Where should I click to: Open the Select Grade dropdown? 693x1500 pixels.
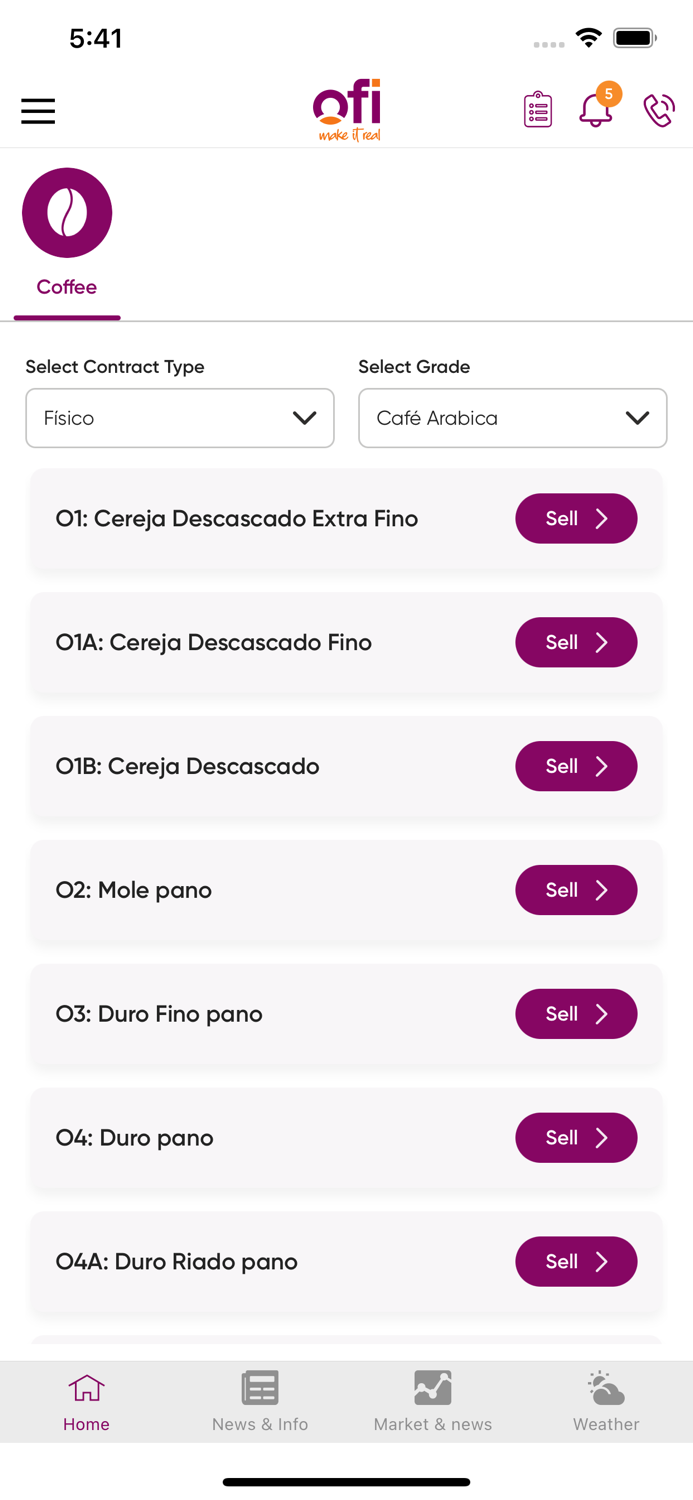coord(513,418)
